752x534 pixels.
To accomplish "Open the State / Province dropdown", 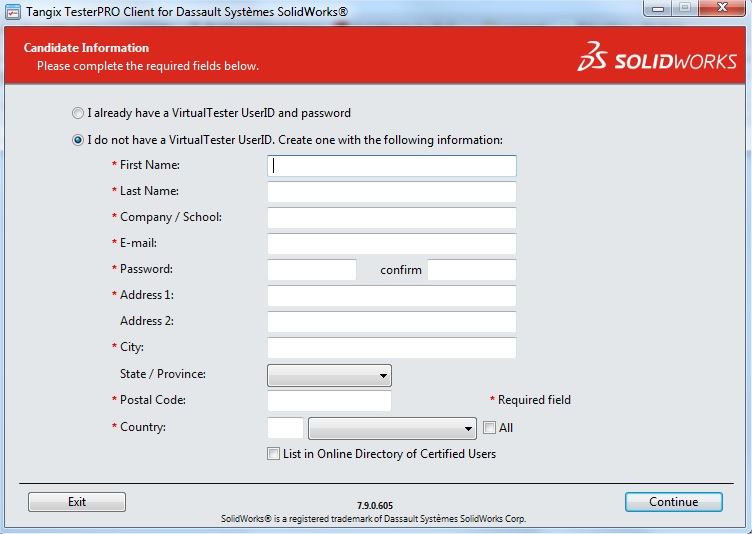I will [x=329, y=375].
